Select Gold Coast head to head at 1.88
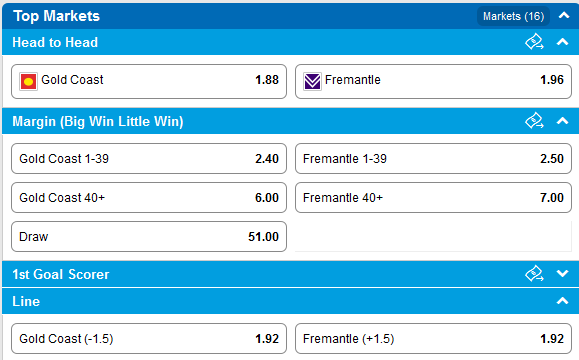This screenshot has width=579, height=360. tap(149, 82)
